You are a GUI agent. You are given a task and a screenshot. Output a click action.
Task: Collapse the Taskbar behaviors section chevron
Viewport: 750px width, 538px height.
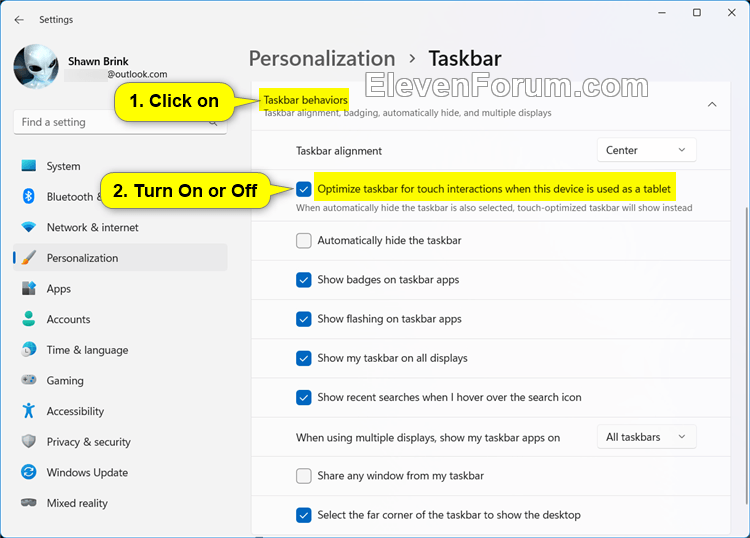coord(712,104)
